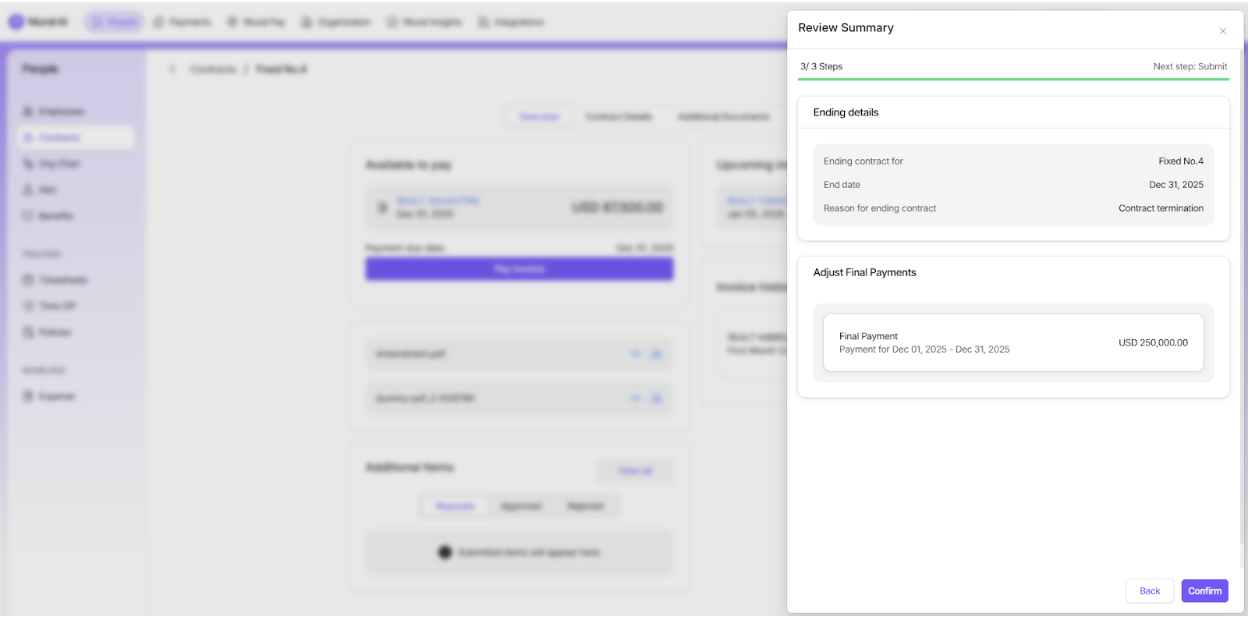Screen dimensions: 1250x620
Task: Click the 3/3 Steps progress bar
Action: click(1013, 78)
